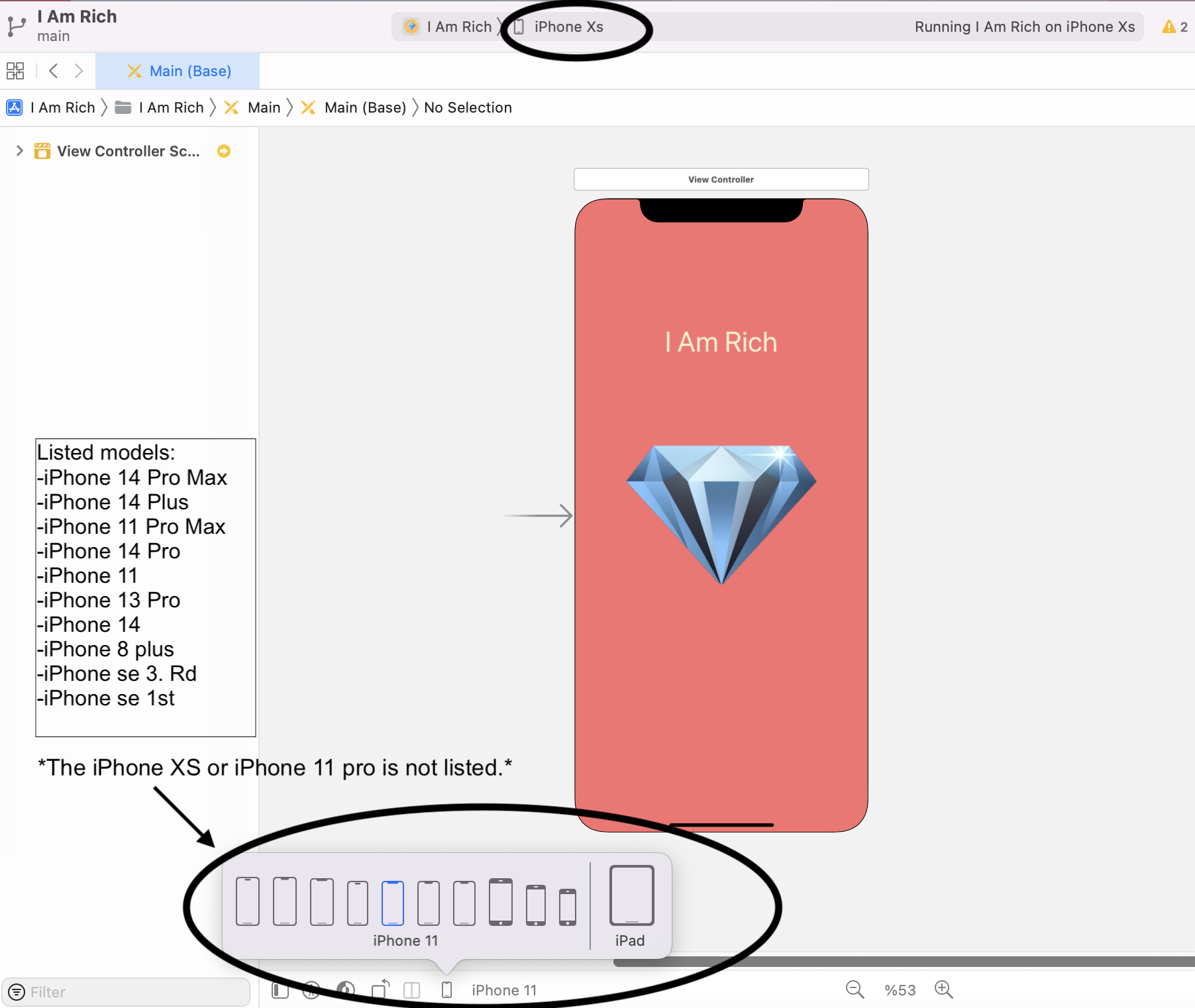Click the phone icon in bottom bar

[x=446, y=990]
